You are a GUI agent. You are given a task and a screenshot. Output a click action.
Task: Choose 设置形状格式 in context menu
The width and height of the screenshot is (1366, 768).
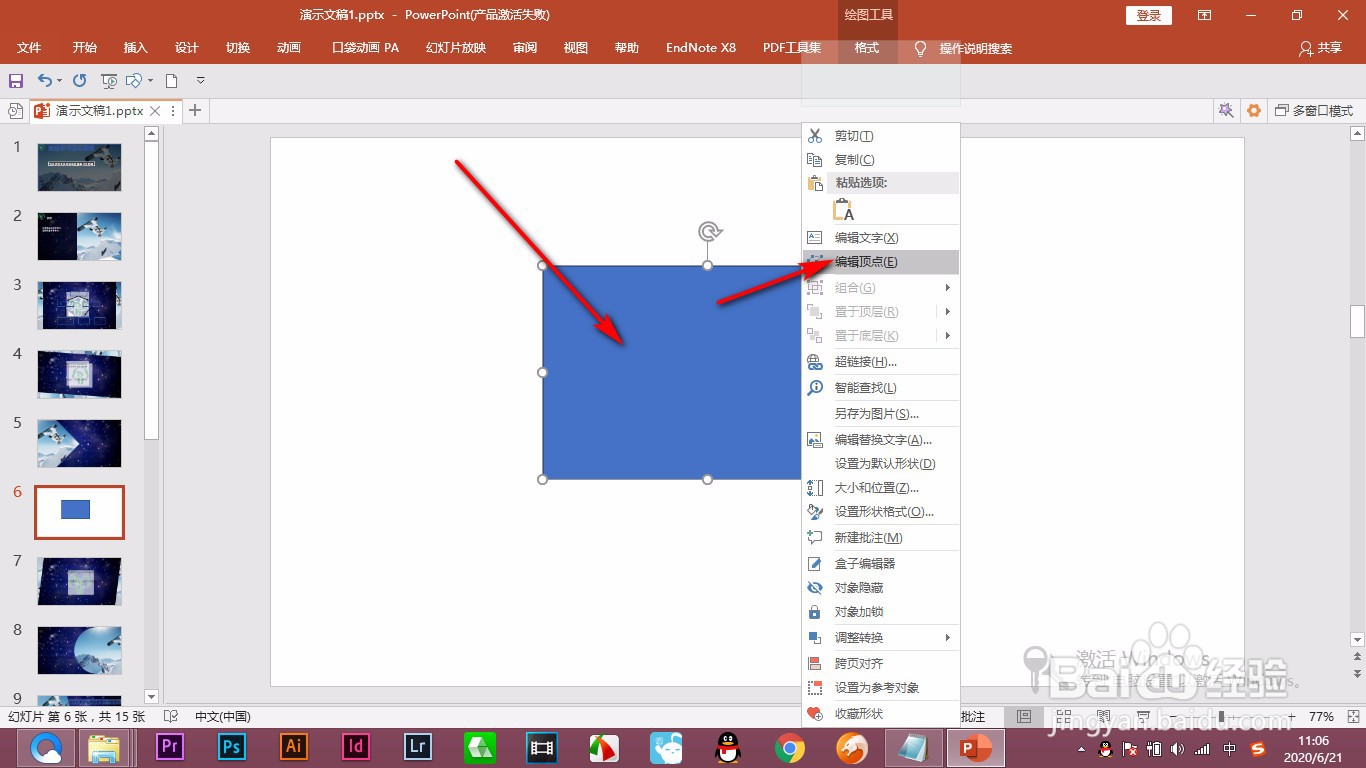tap(881, 512)
